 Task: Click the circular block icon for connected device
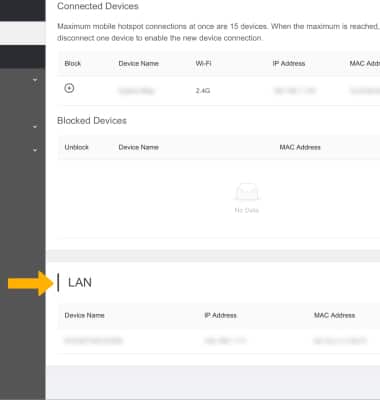(69, 88)
